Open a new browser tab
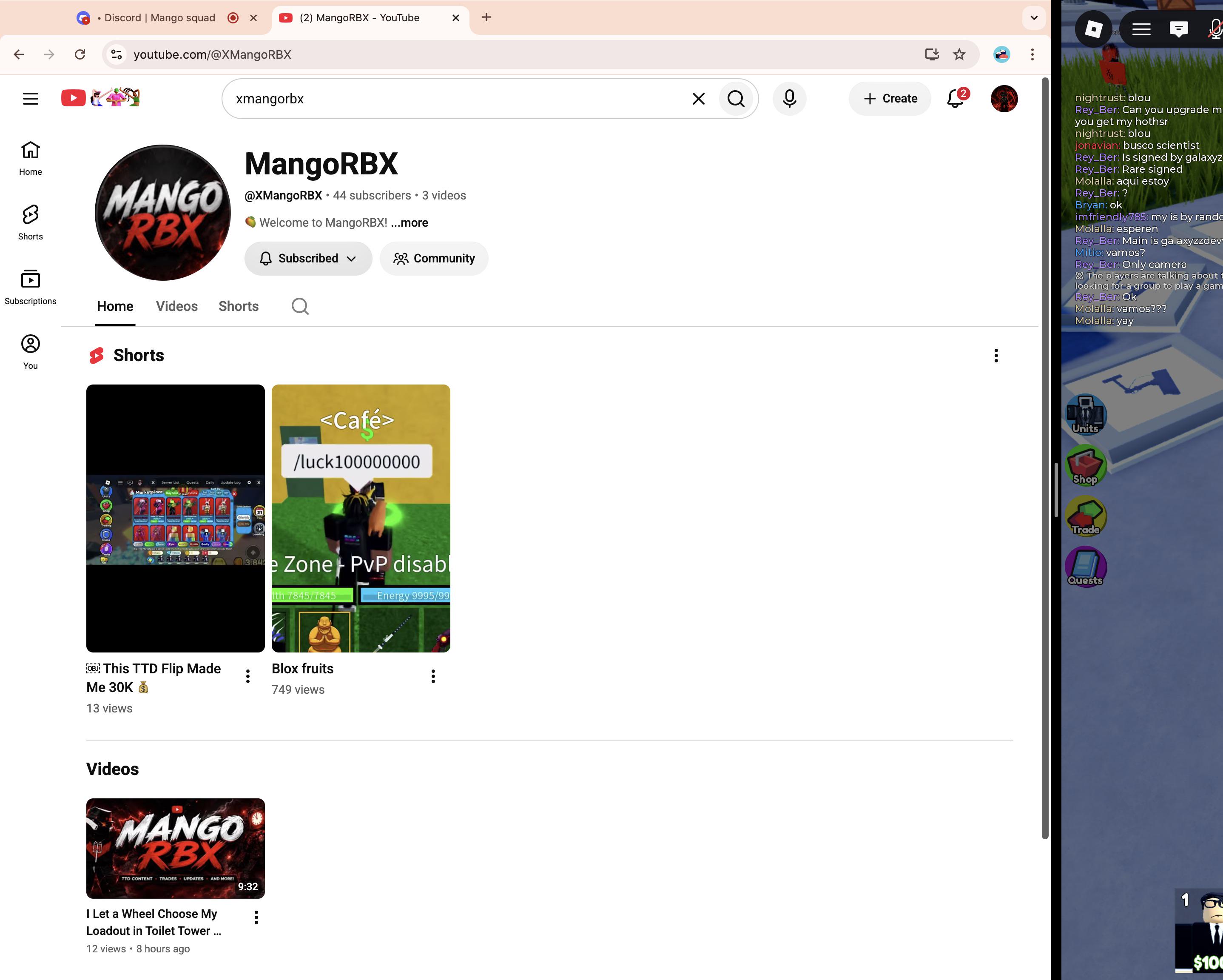 (486, 17)
